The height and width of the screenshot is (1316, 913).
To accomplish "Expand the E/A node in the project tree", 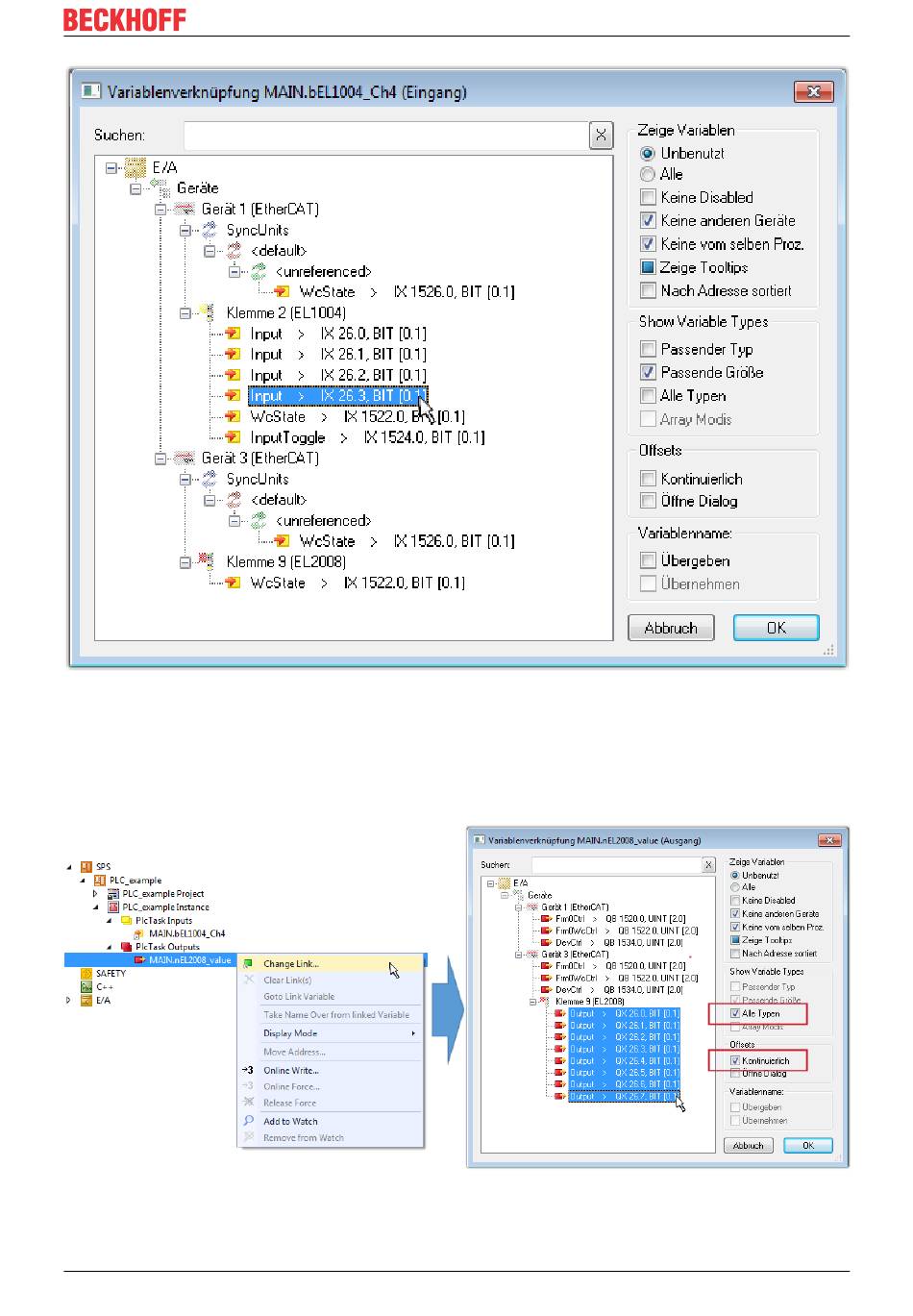I will click(x=69, y=1000).
